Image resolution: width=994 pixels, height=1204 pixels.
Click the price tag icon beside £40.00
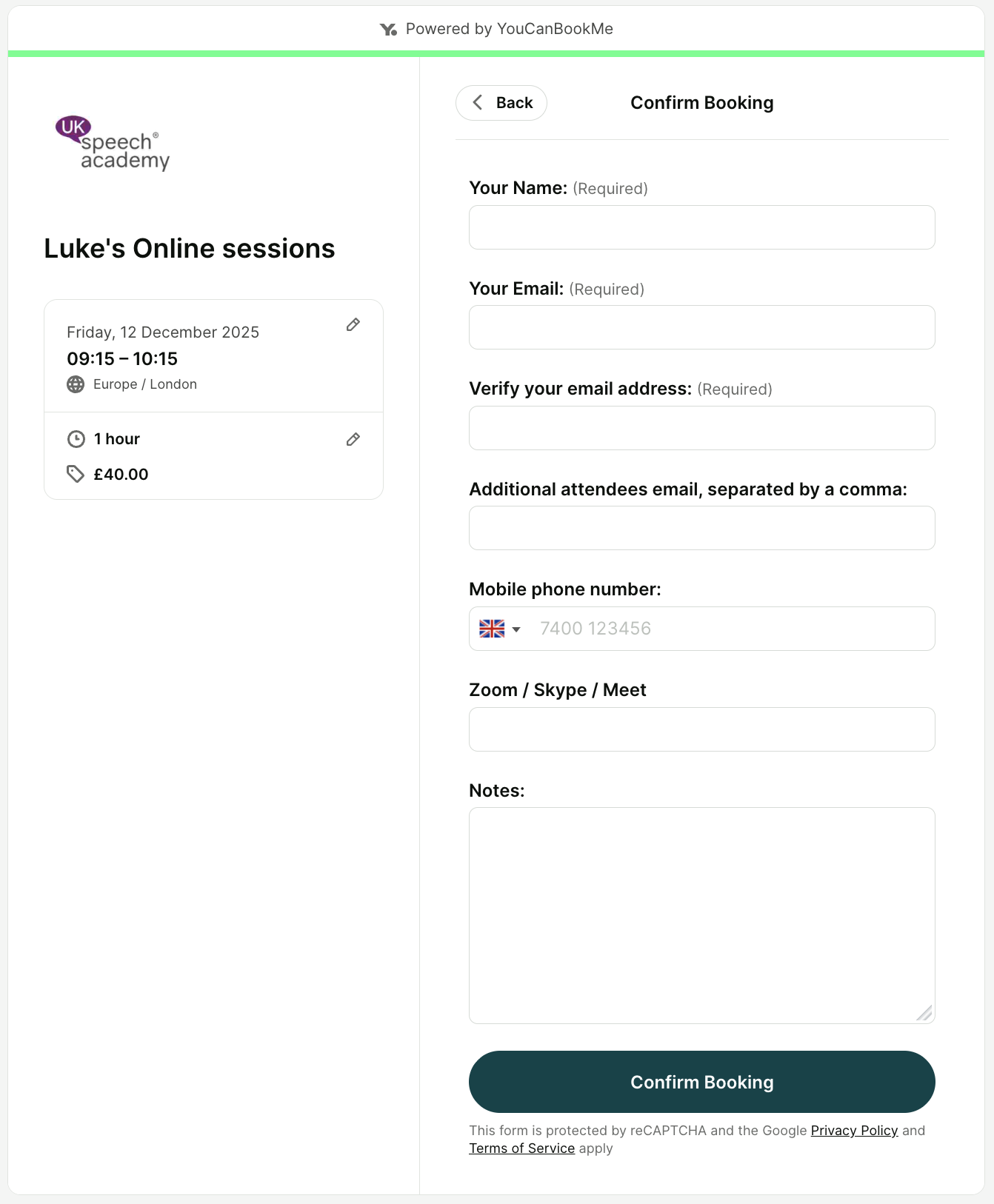pos(76,474)
